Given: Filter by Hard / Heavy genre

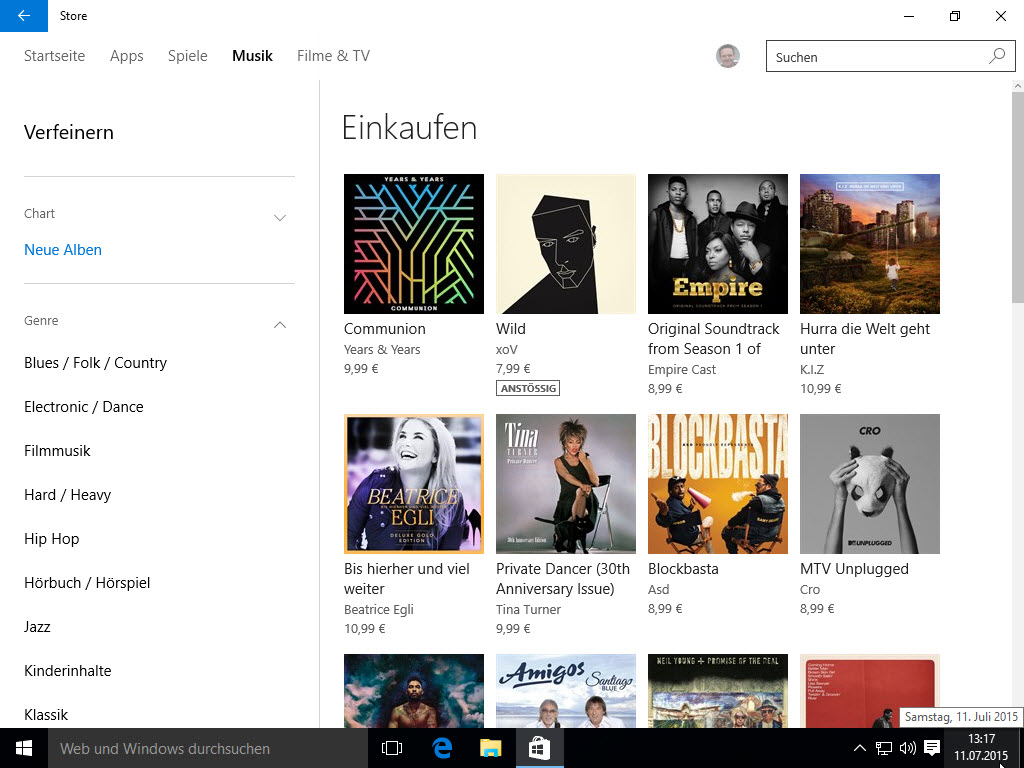Looking at the screenshot, I should pyautogui.click(x=67, y=495).
